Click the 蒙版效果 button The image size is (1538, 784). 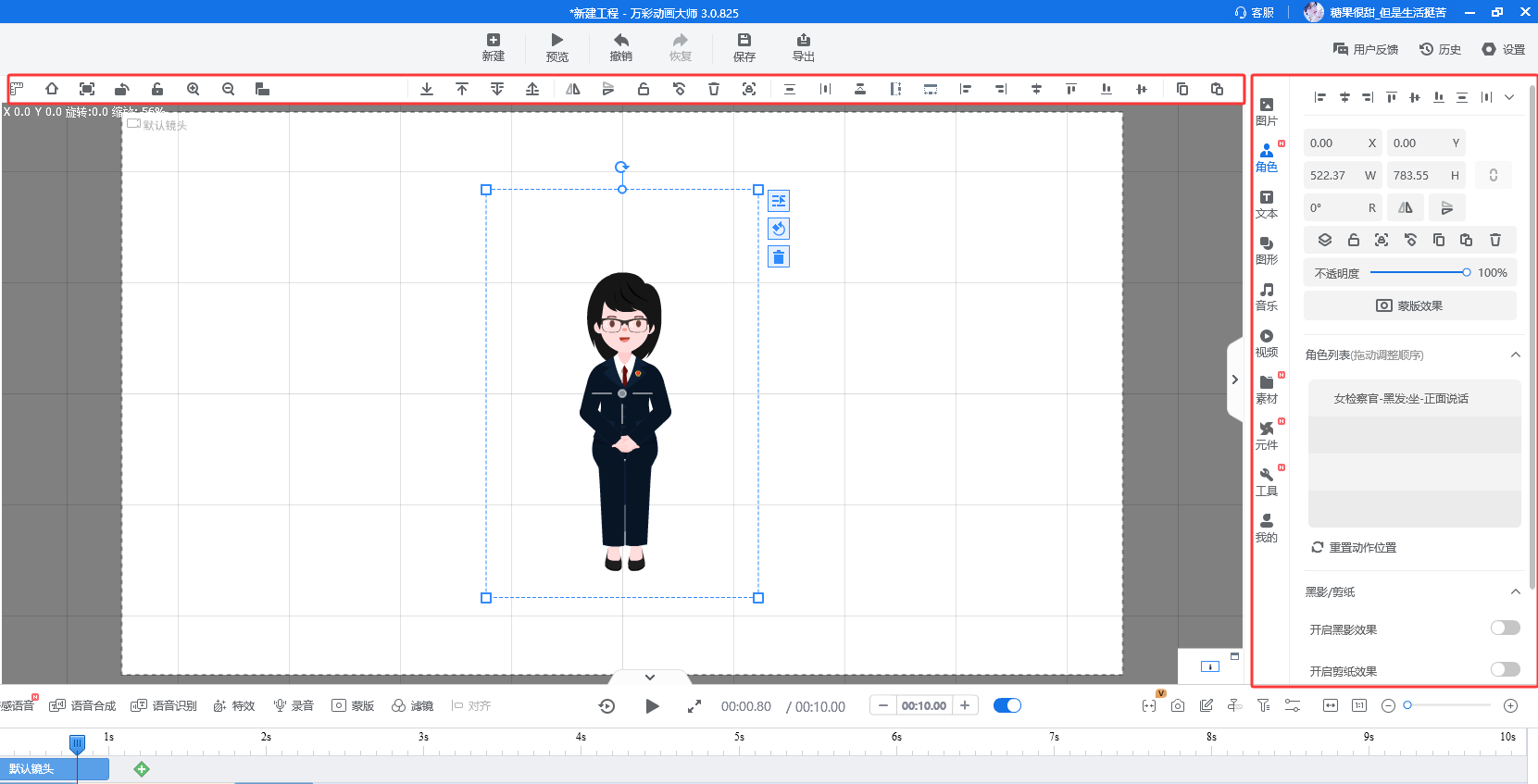coord(1409,305)
